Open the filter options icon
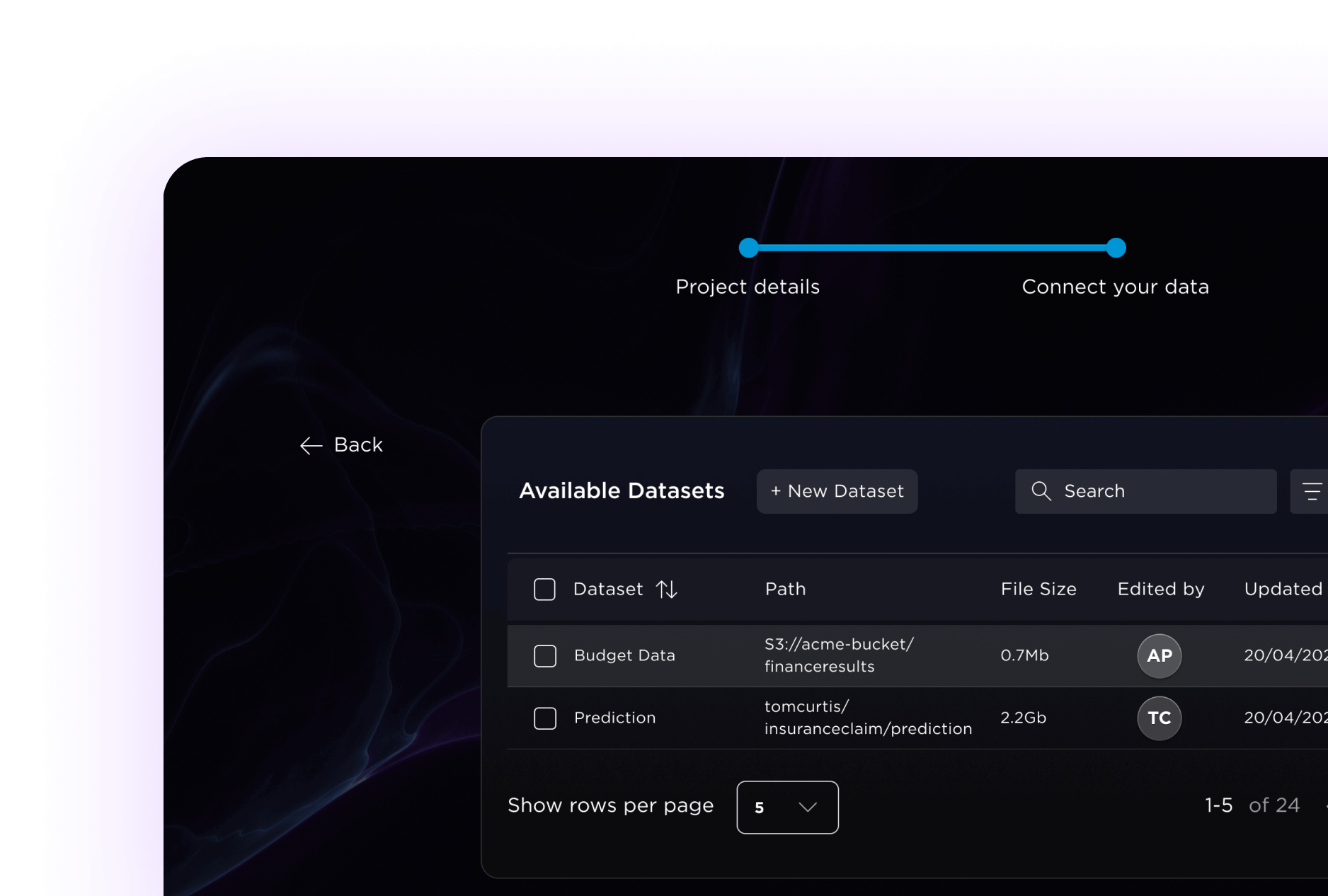The width and height of the screenshot is (1328, 896). [1311, 491]
